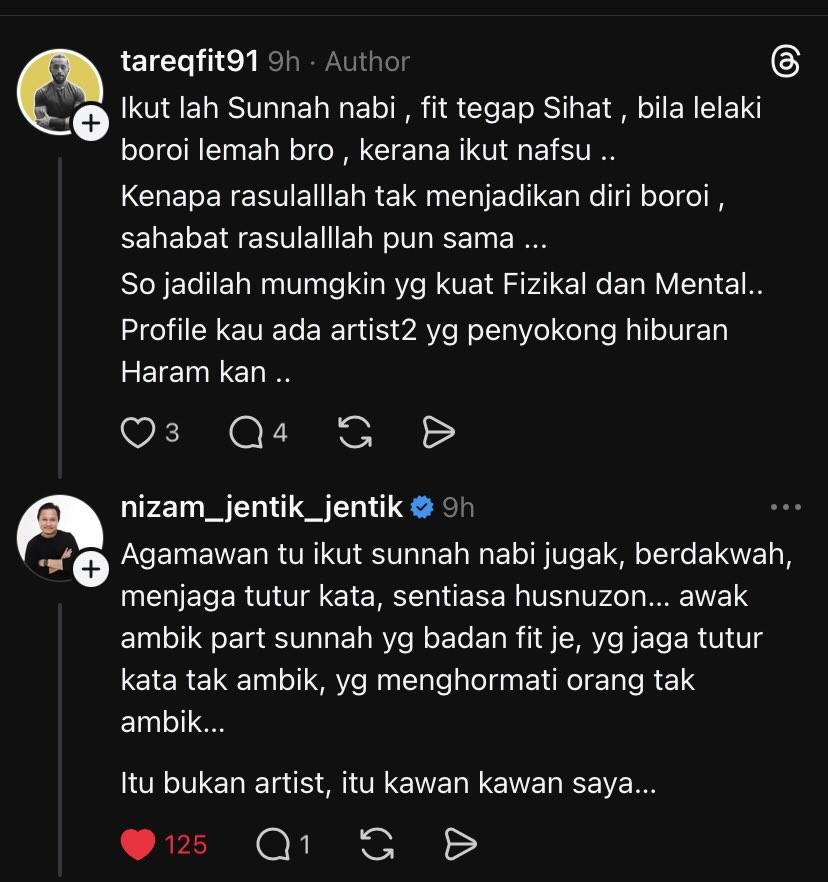Open replies on tareqfit91's post
The image size is (828, 882).
pyautogui.click(x=245, y=432)
